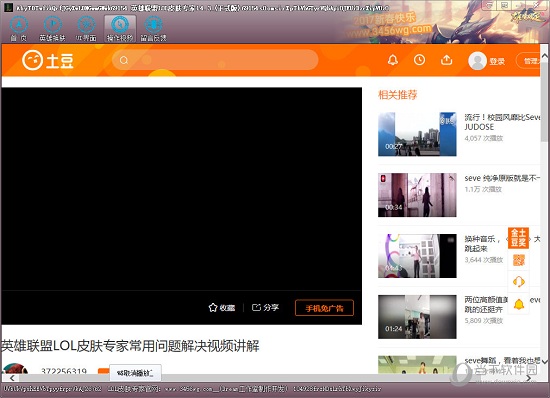Click the black video player area

[x=181, y=189]
